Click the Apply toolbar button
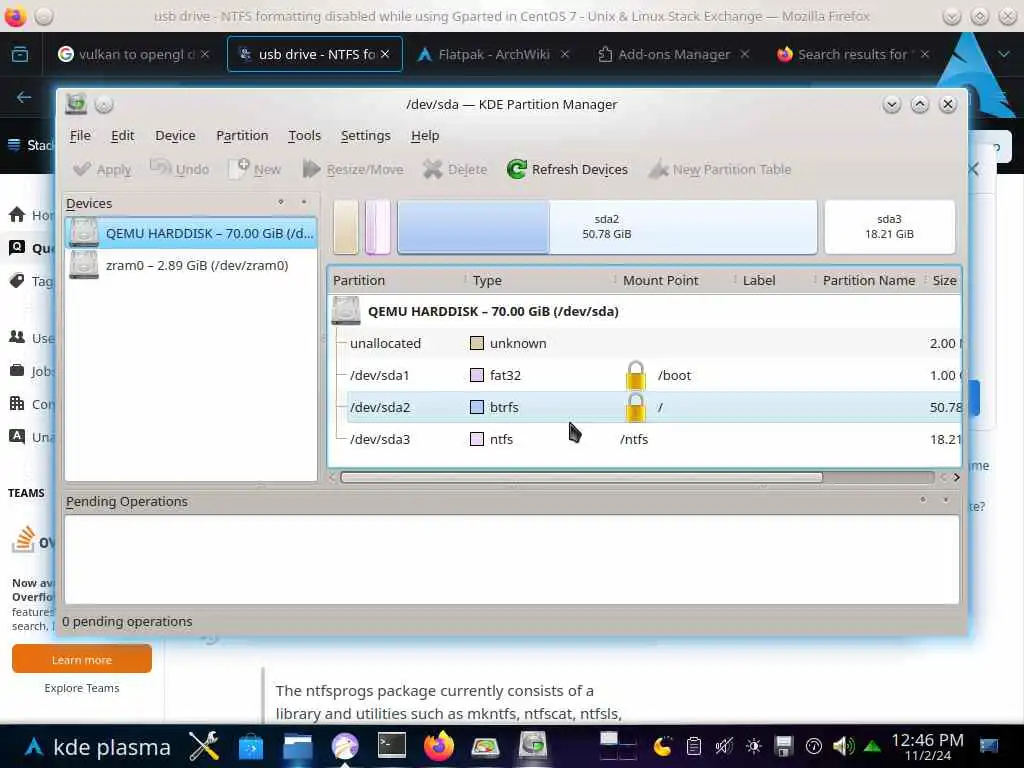The width and height of the screenshot is (1024, 768). (102, 169)
